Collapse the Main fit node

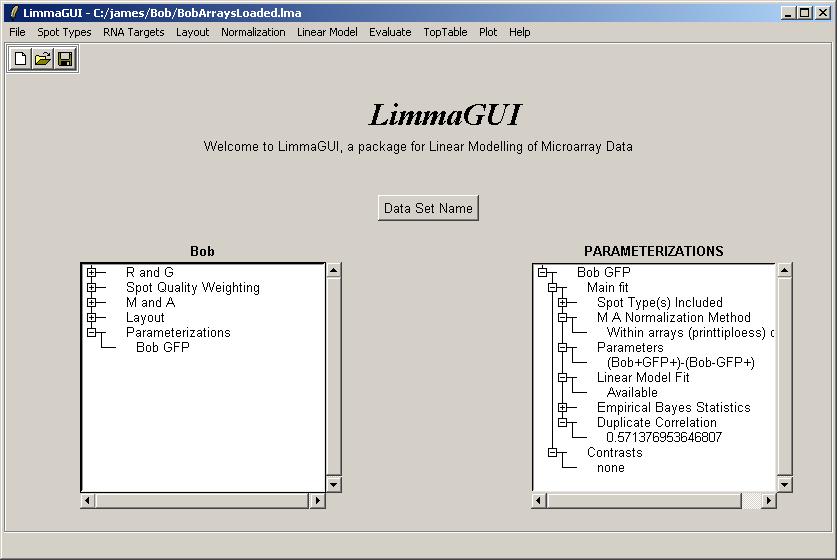[x=552, y=287]
